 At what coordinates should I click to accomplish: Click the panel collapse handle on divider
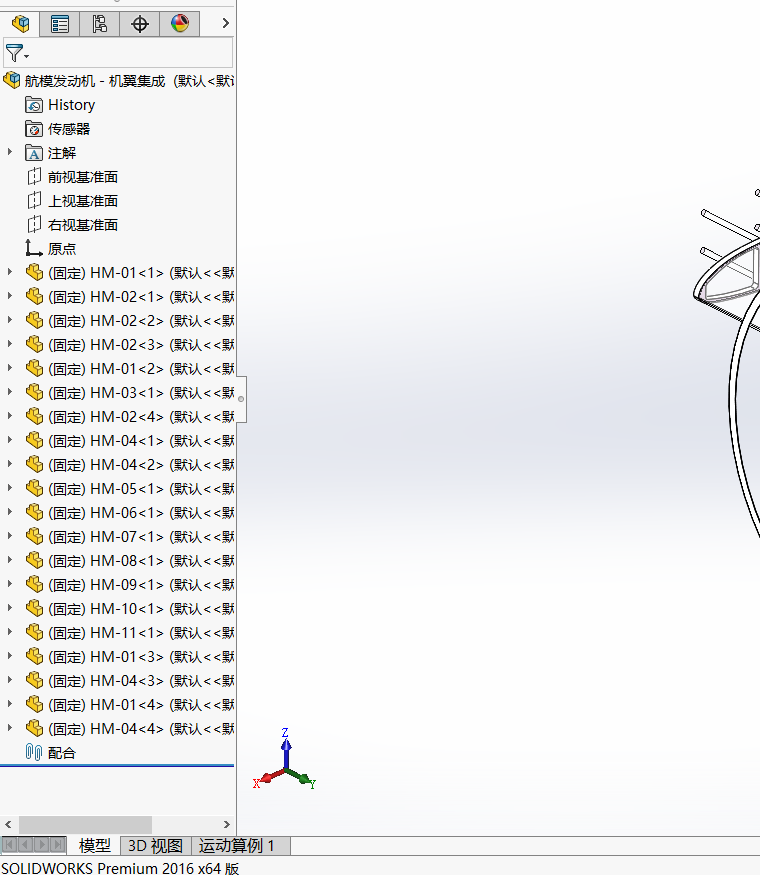pos(241,399)
